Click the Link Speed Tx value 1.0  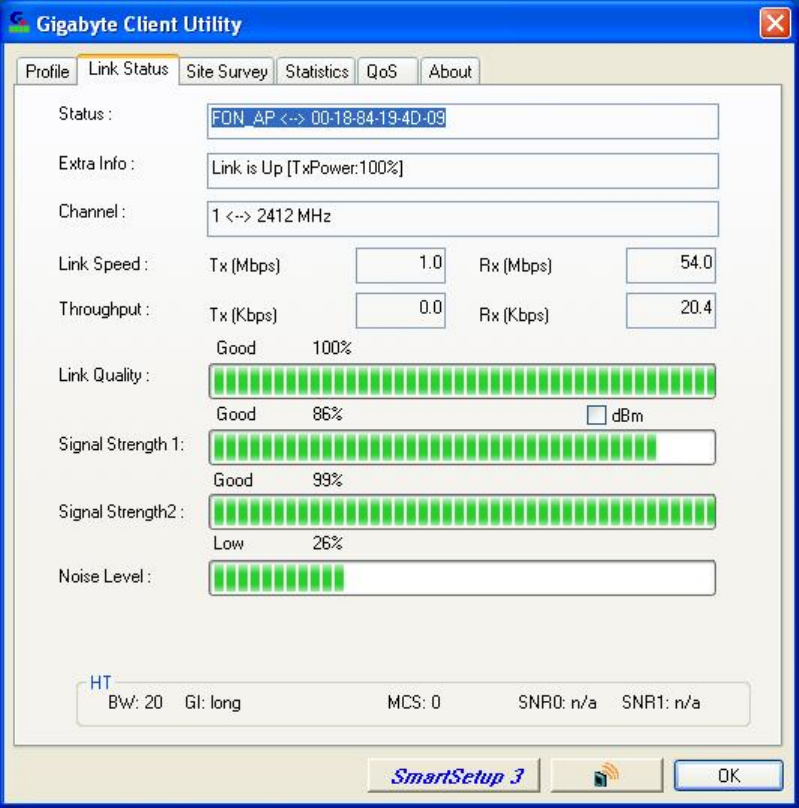[x=400, y=265]
